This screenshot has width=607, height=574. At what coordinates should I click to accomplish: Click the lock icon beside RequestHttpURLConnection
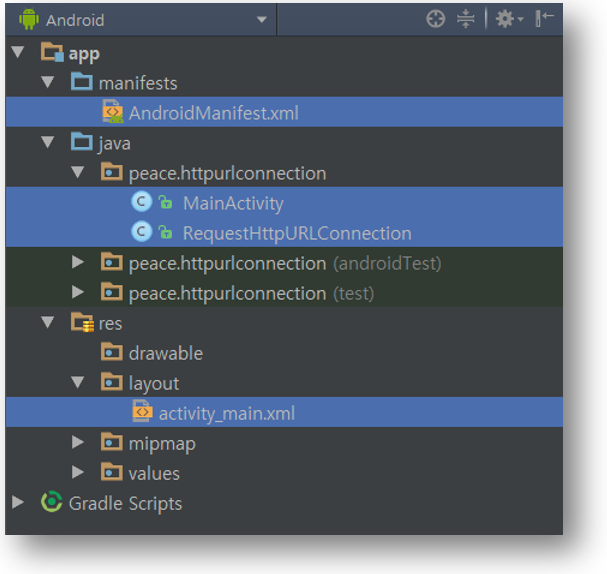coord(165,231)
